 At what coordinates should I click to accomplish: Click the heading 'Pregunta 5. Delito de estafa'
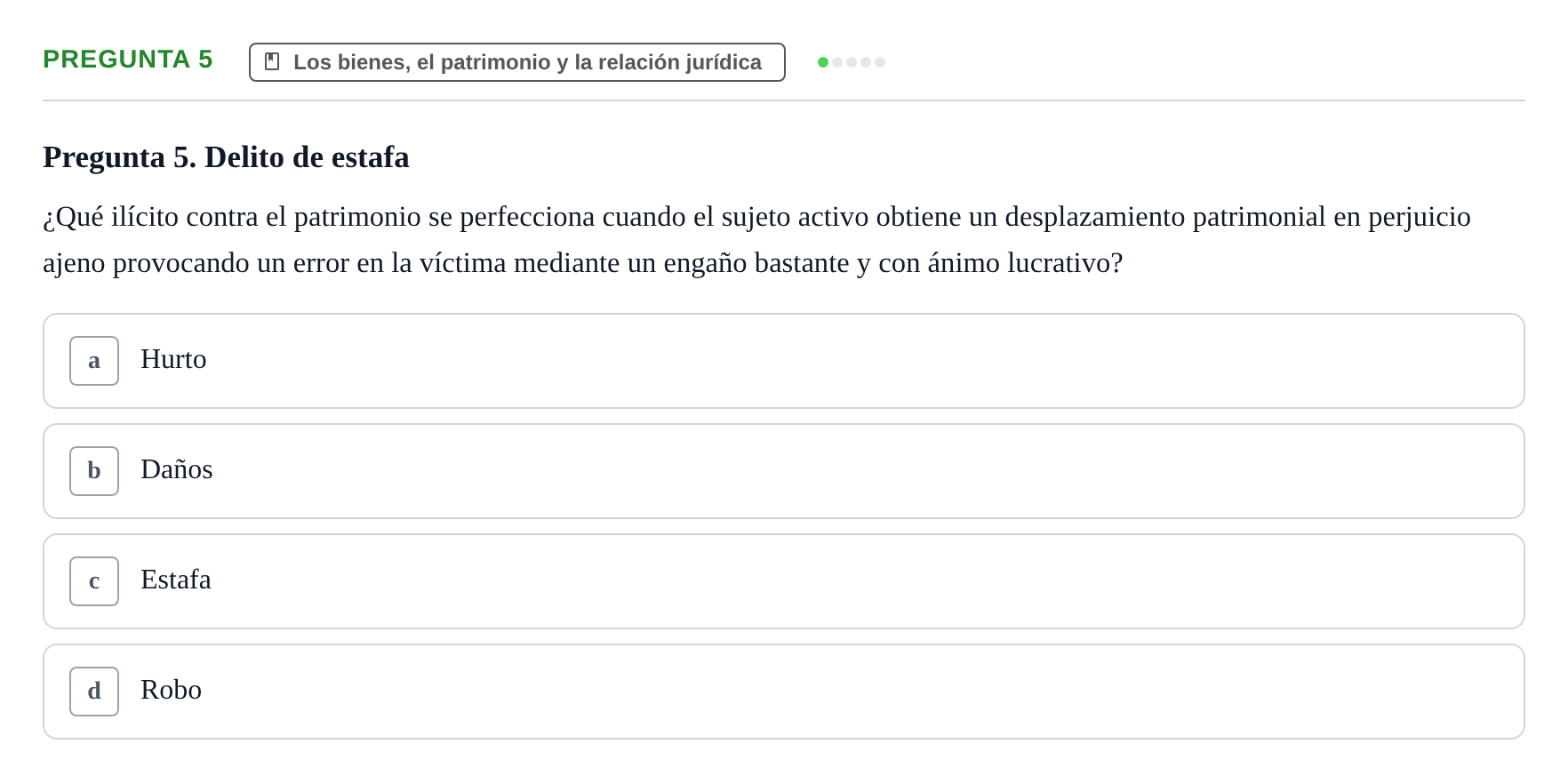(x=226, y=157)
